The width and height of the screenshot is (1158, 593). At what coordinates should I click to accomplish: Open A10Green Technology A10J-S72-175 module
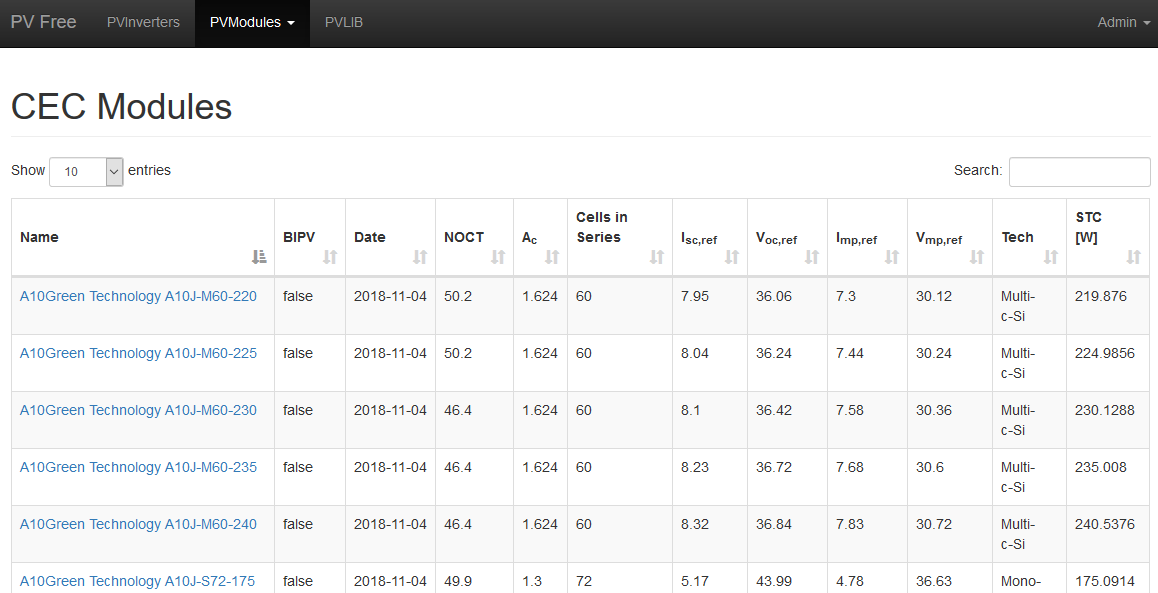tap(137, 581)
